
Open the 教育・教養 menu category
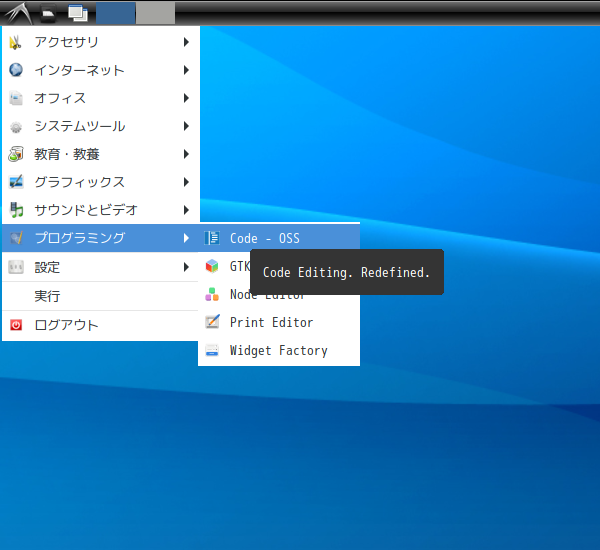pos(101,154)
